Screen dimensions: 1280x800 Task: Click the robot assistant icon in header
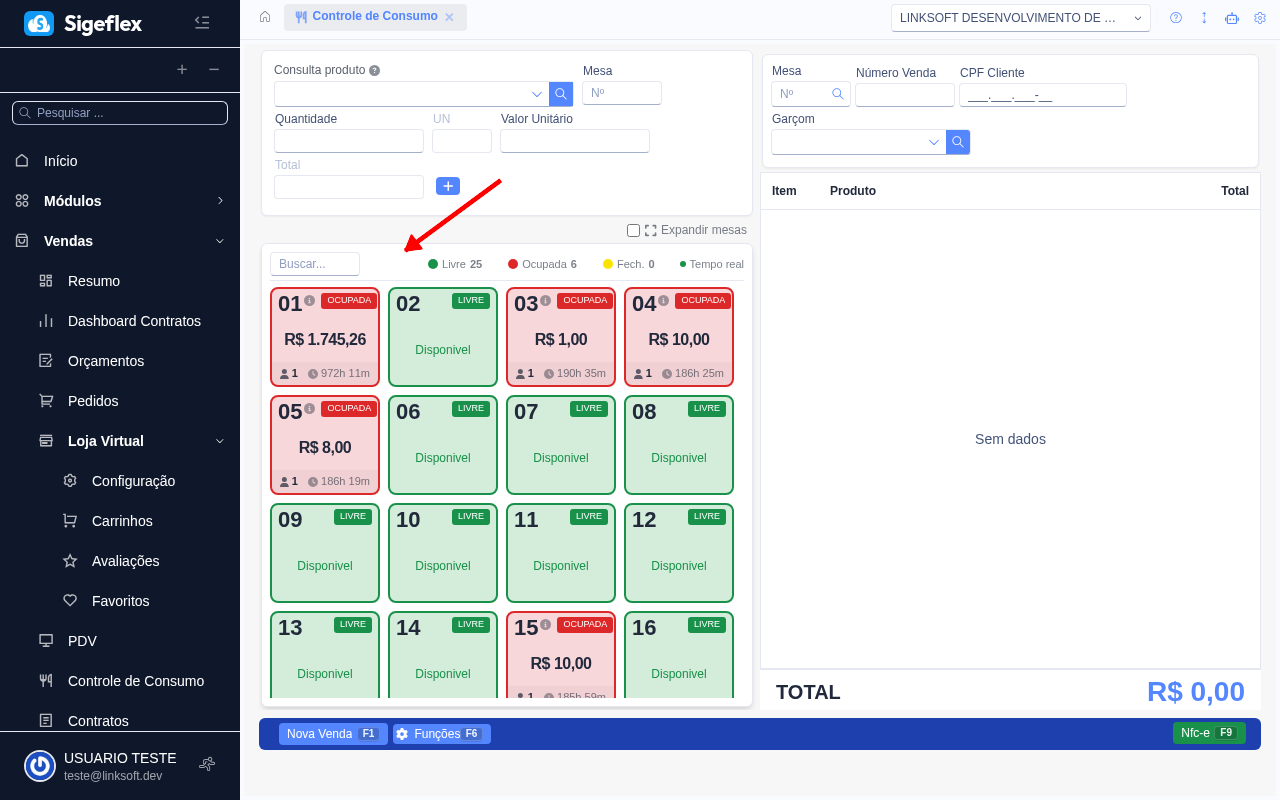coord(1232,18)
